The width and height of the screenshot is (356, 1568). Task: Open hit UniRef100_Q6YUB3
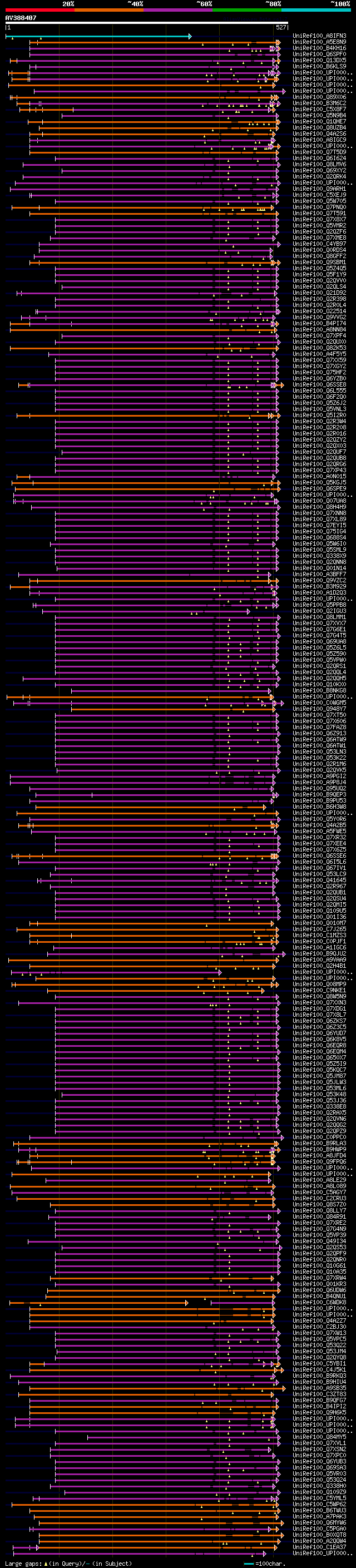point(319,1461)
